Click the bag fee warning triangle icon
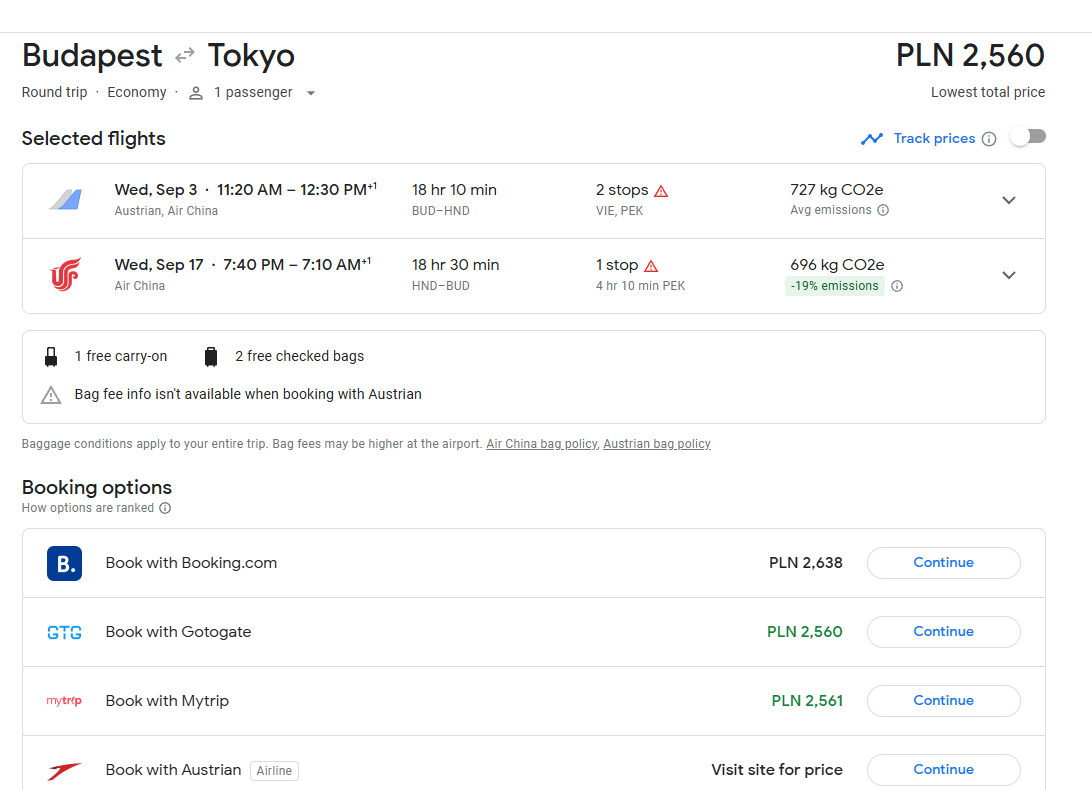Screen dimensions: 1092x790 click(51, 396)
